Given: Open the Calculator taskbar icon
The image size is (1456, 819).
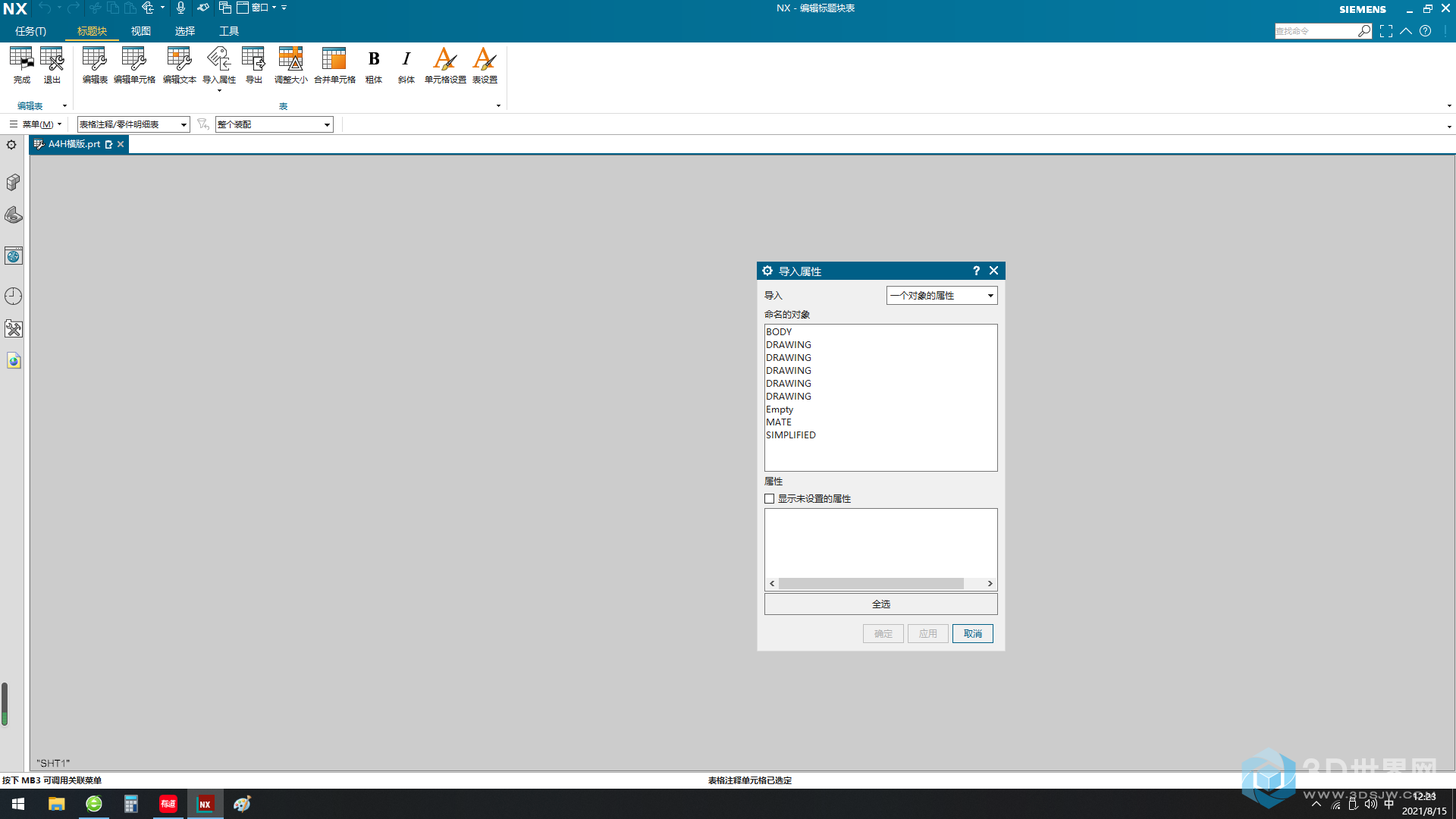Looking at the screenshot, I should (x=130, y=804).
